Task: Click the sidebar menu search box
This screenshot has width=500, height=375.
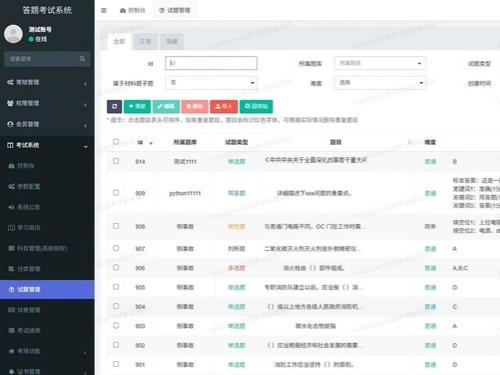Action: pos(47,59)
